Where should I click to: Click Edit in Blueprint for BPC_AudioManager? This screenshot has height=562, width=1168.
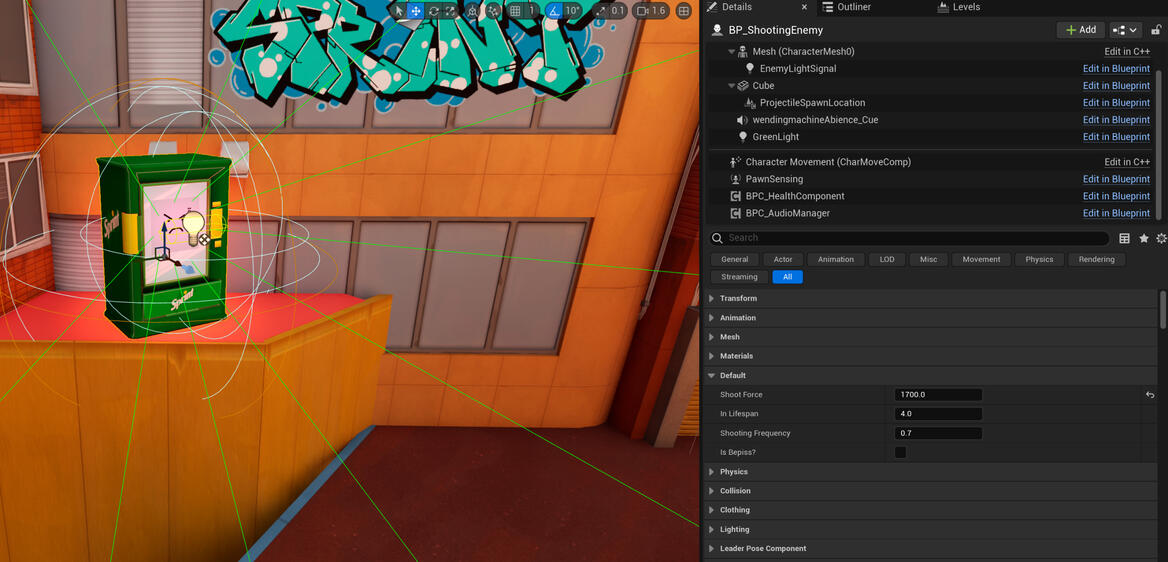tap(1116, 213)
